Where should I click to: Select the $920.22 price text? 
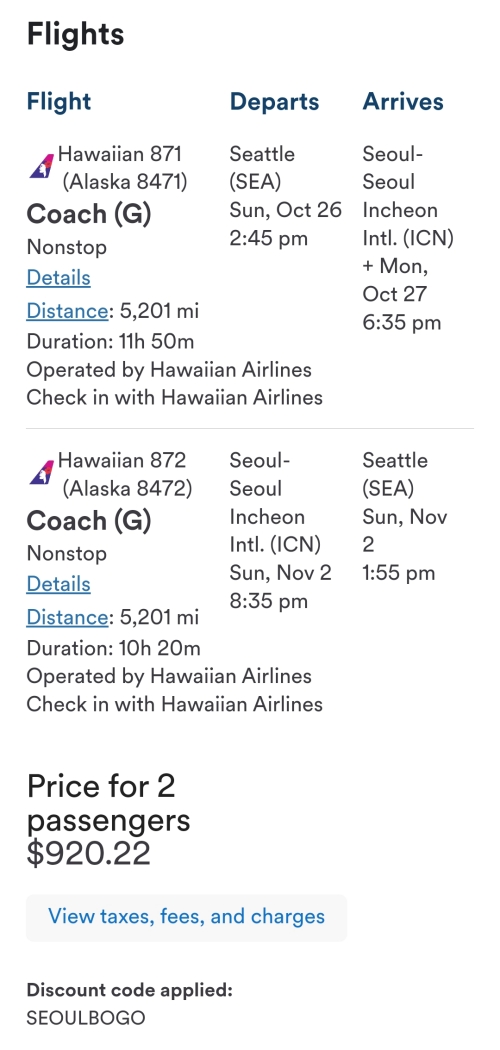click(x=88, y=854)
